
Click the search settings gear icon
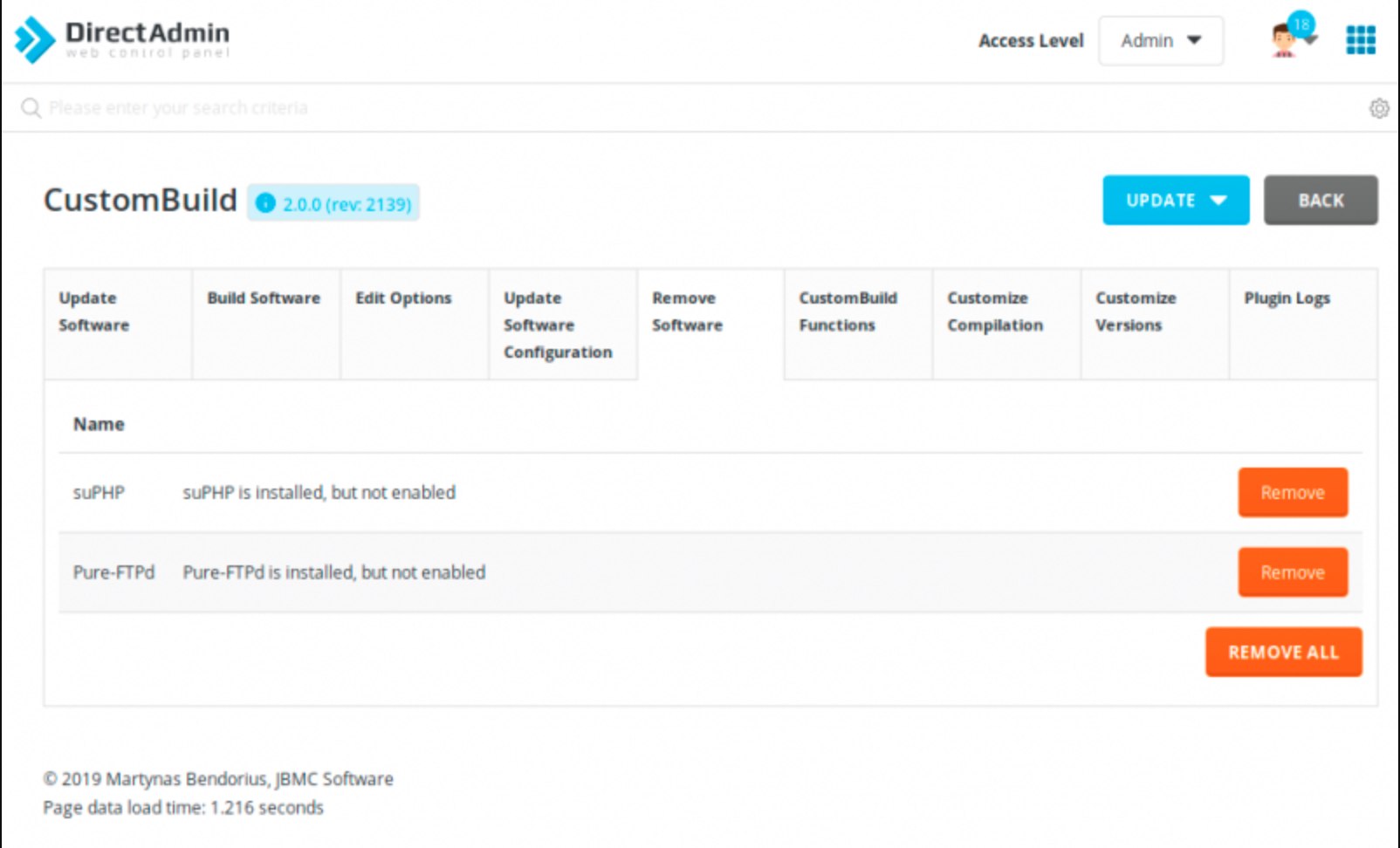[1379, 108]
